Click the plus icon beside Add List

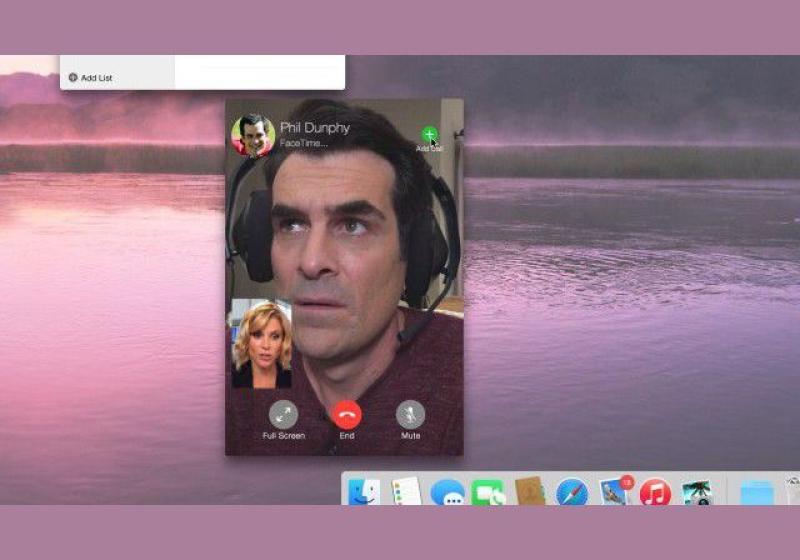pyautogui.click(x=73, y=78)
